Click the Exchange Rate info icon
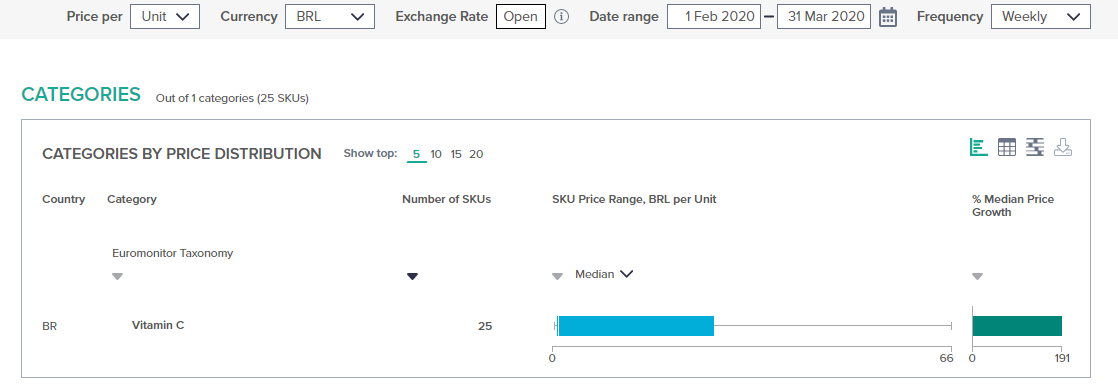Screen dimensions: 1118x387 click(x=562, y=16)
